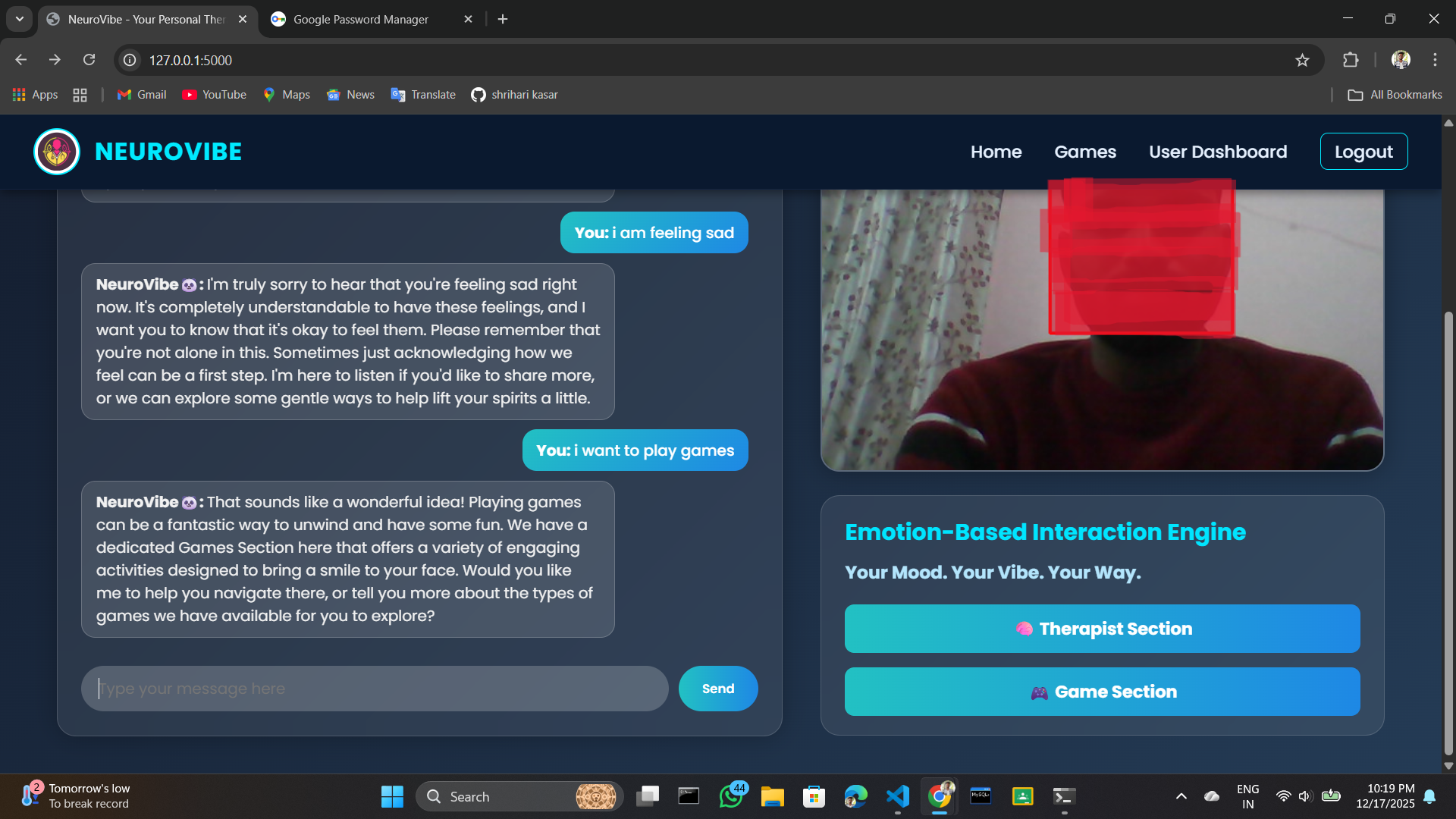Image resolution: width=1456 pixels, height=819 pixels.
Task: Open notifications from the system tray bell
Action: coord(1429,796)
